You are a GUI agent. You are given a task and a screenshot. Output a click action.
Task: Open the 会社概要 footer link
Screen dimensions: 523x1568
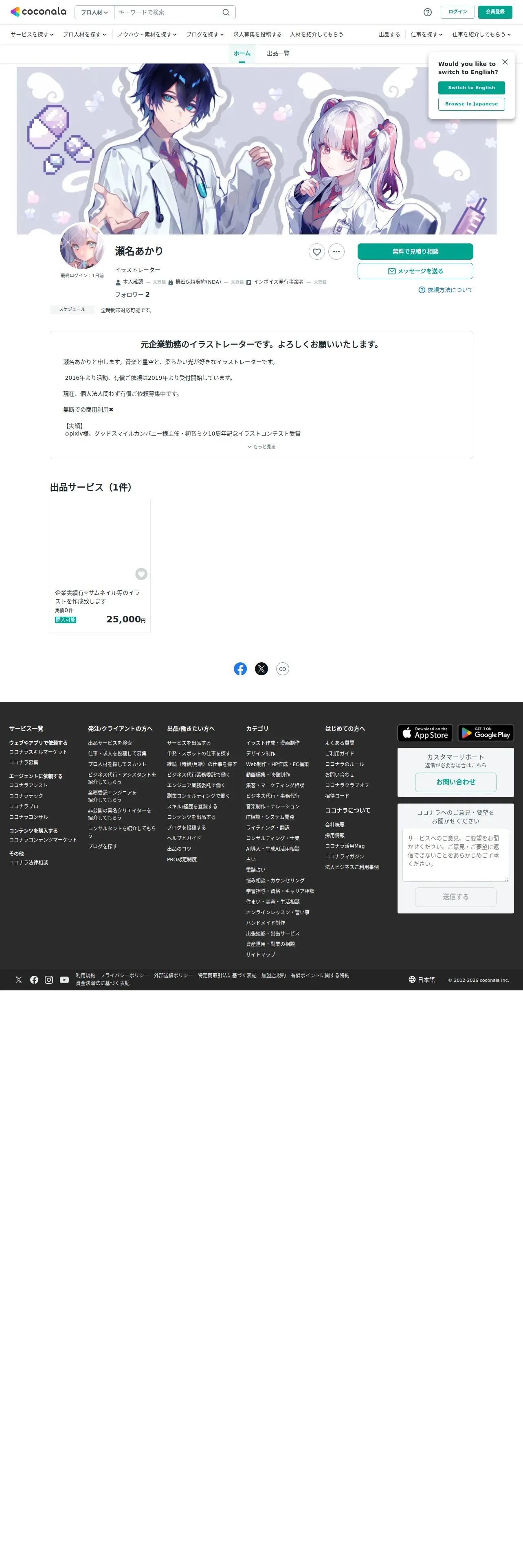coord(335,825)
